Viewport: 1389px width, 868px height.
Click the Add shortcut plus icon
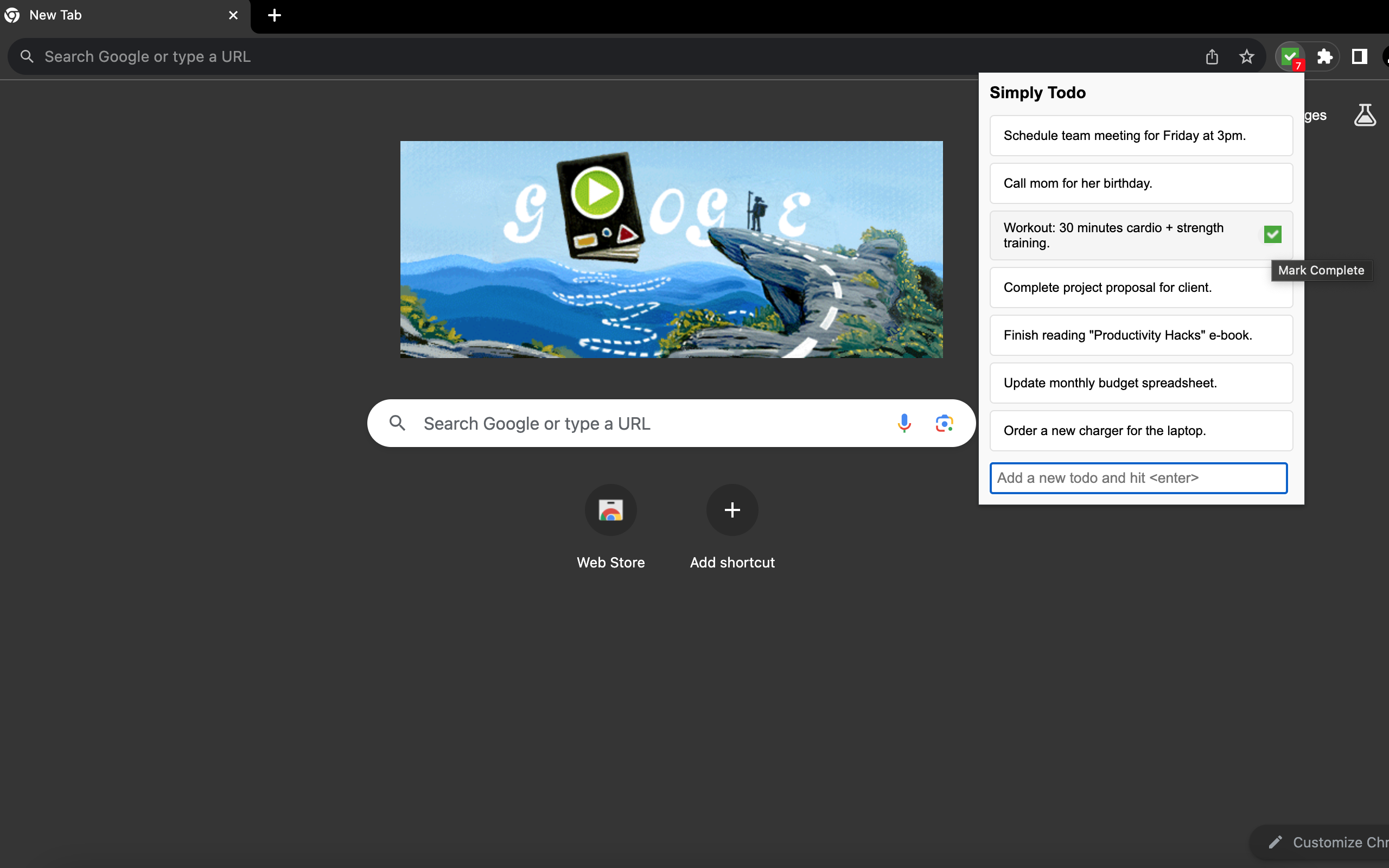[732, 510]
